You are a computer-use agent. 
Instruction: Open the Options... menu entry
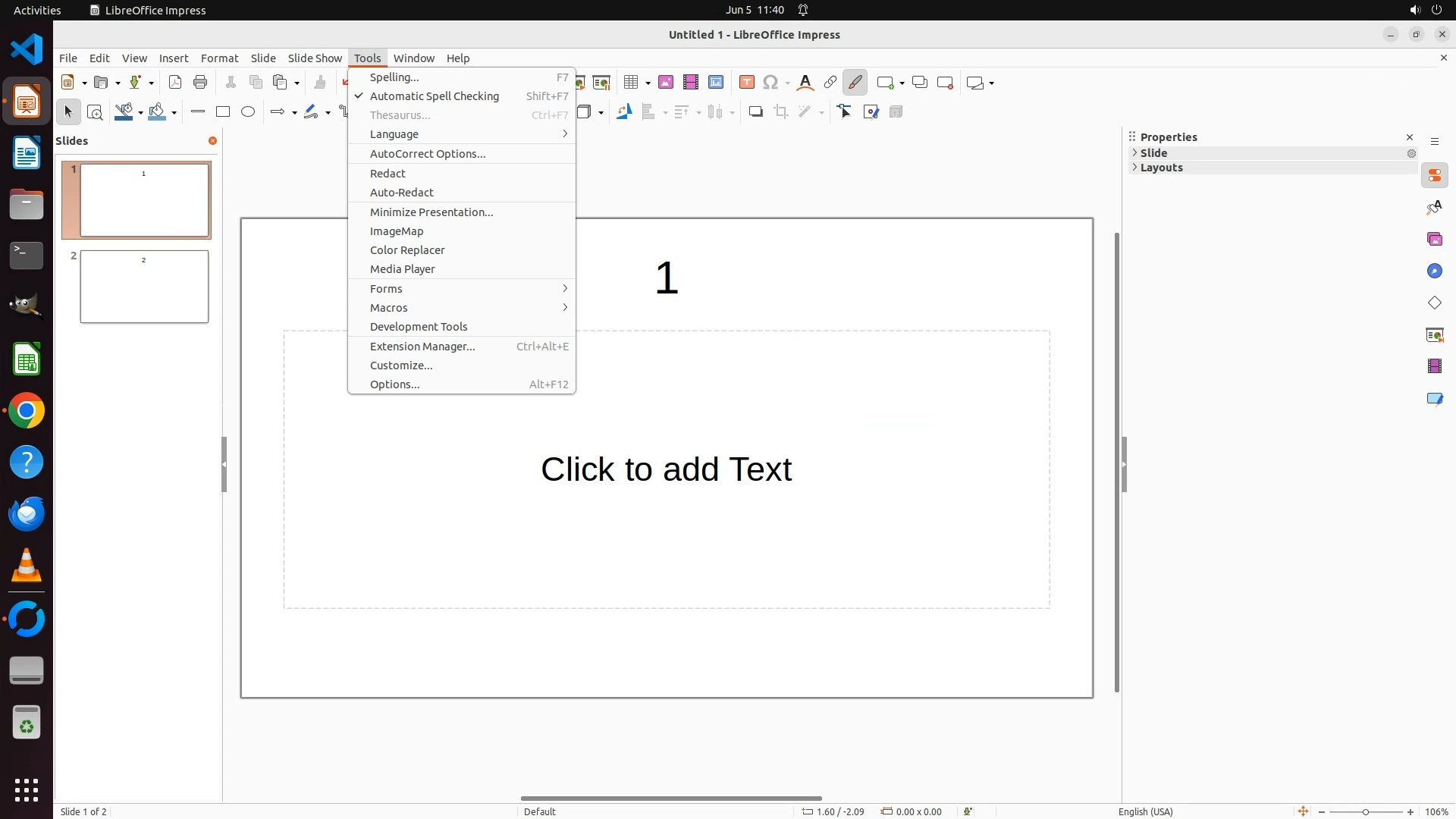tap(394, 384)
